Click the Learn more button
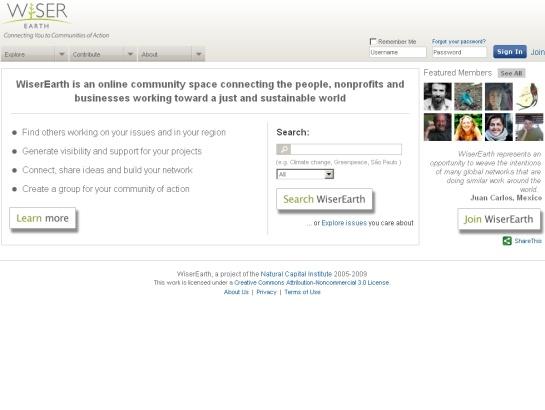545x410 pixels. pyautogui.click(x=42, y=218)
